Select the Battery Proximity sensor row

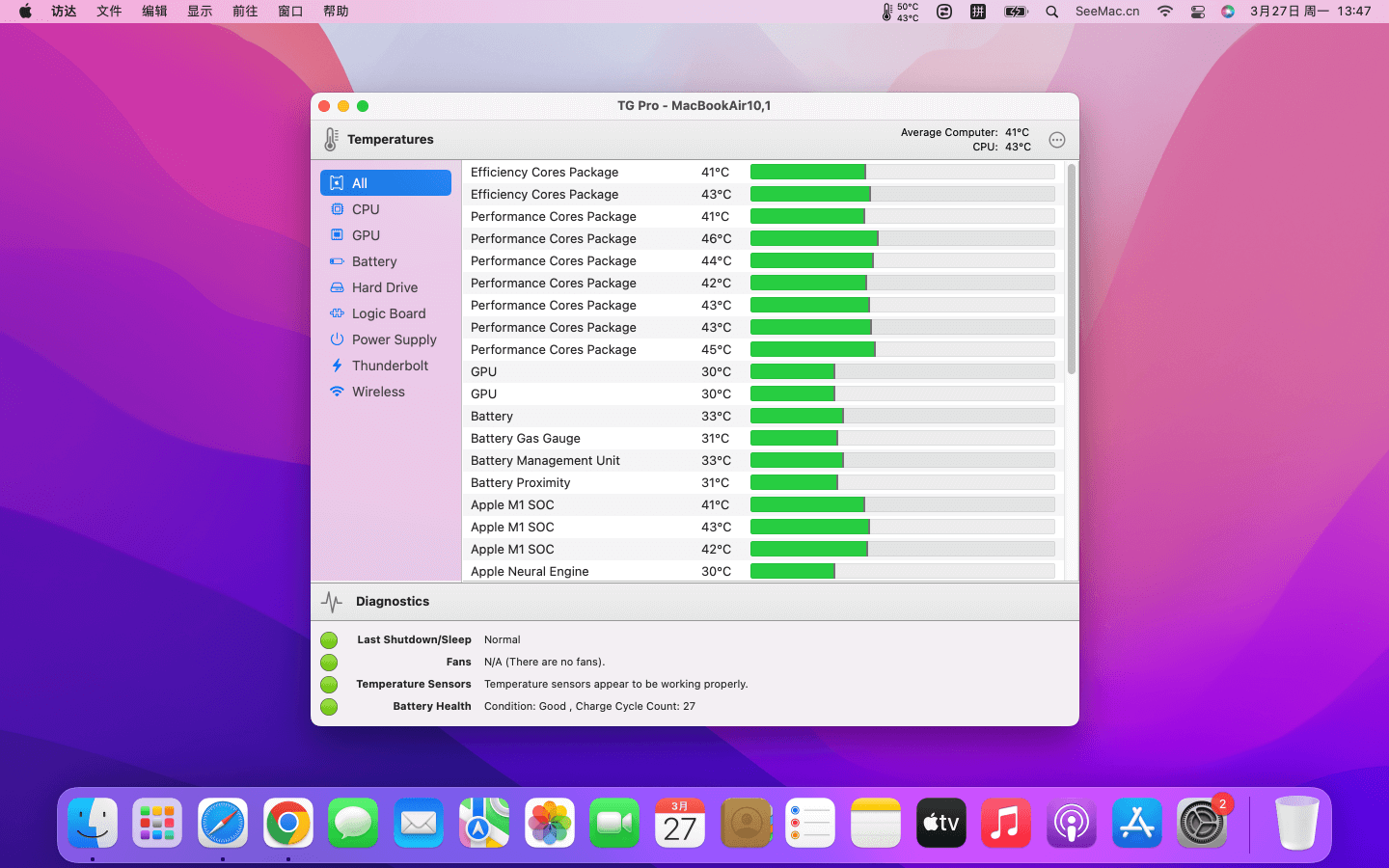763,483
